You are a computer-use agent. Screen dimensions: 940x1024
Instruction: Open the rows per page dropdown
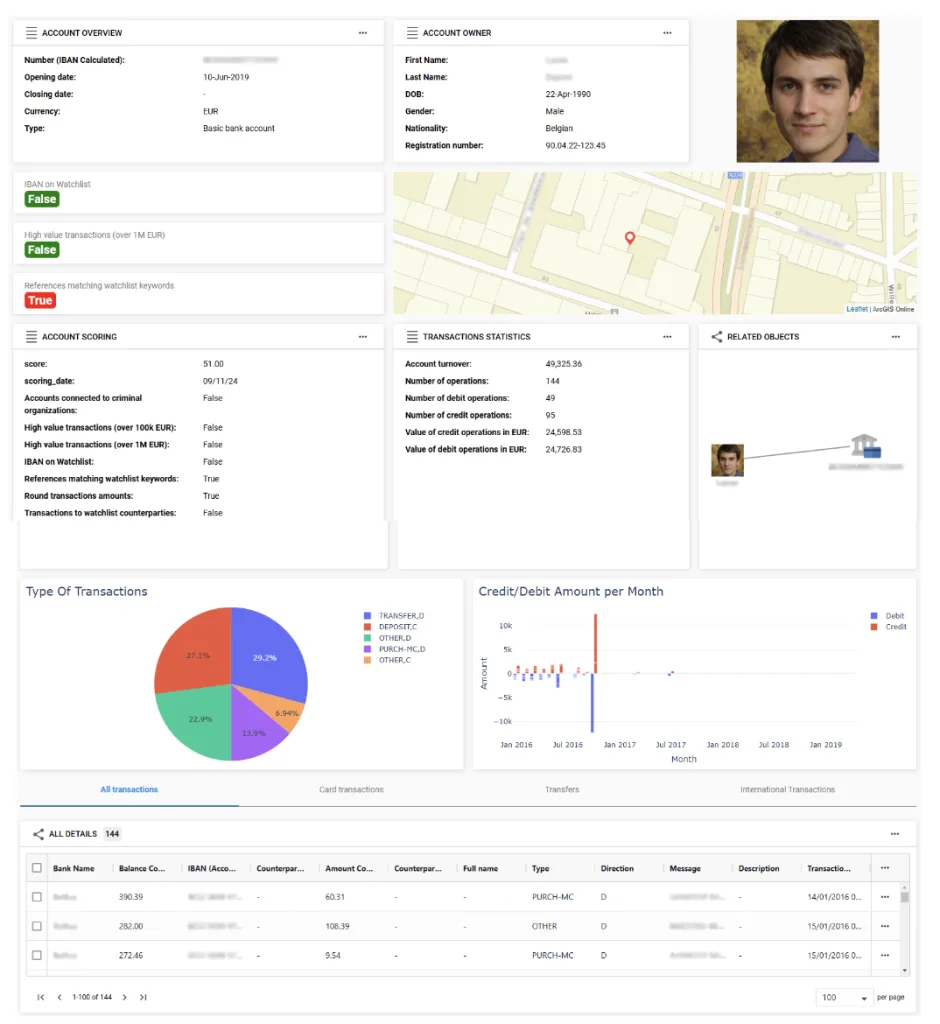(844, 997)
